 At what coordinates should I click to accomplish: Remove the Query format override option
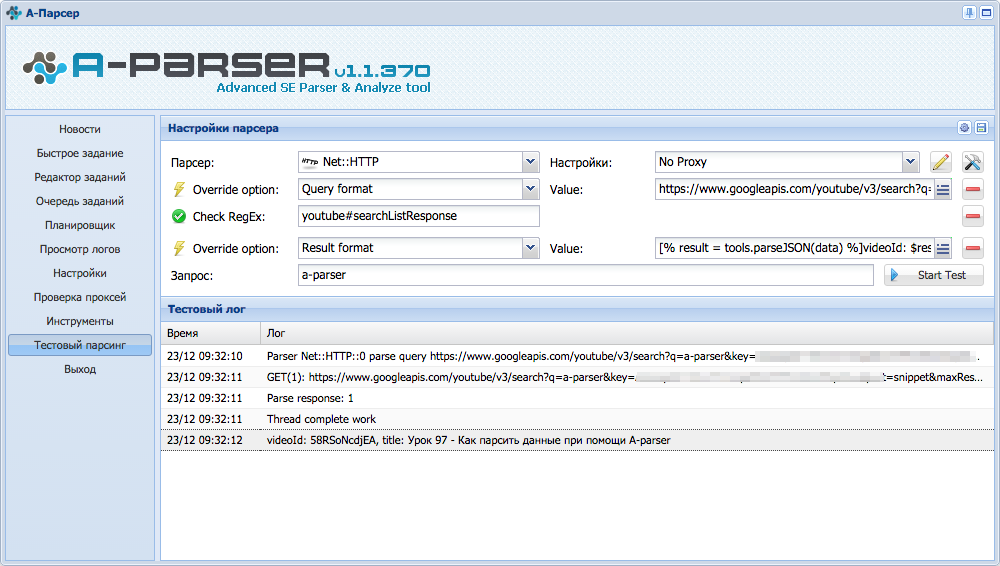(x=972, y=190)
